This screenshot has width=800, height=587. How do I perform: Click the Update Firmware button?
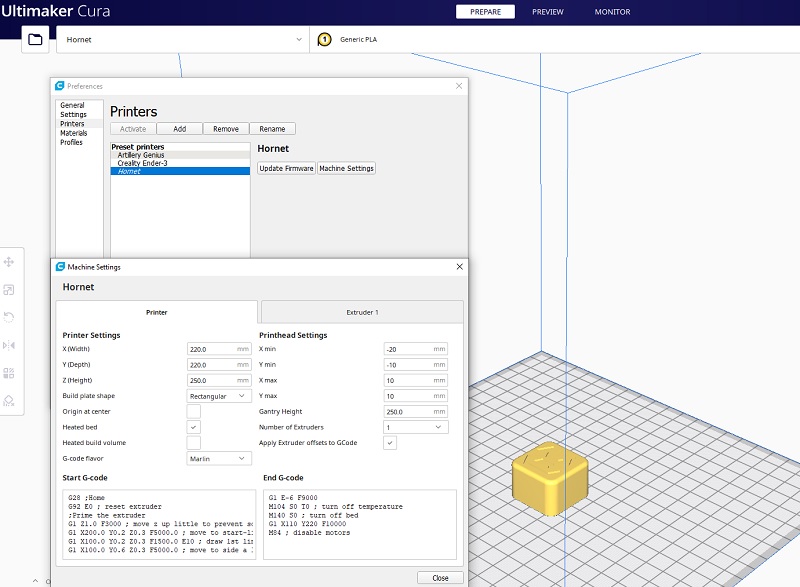286,168
